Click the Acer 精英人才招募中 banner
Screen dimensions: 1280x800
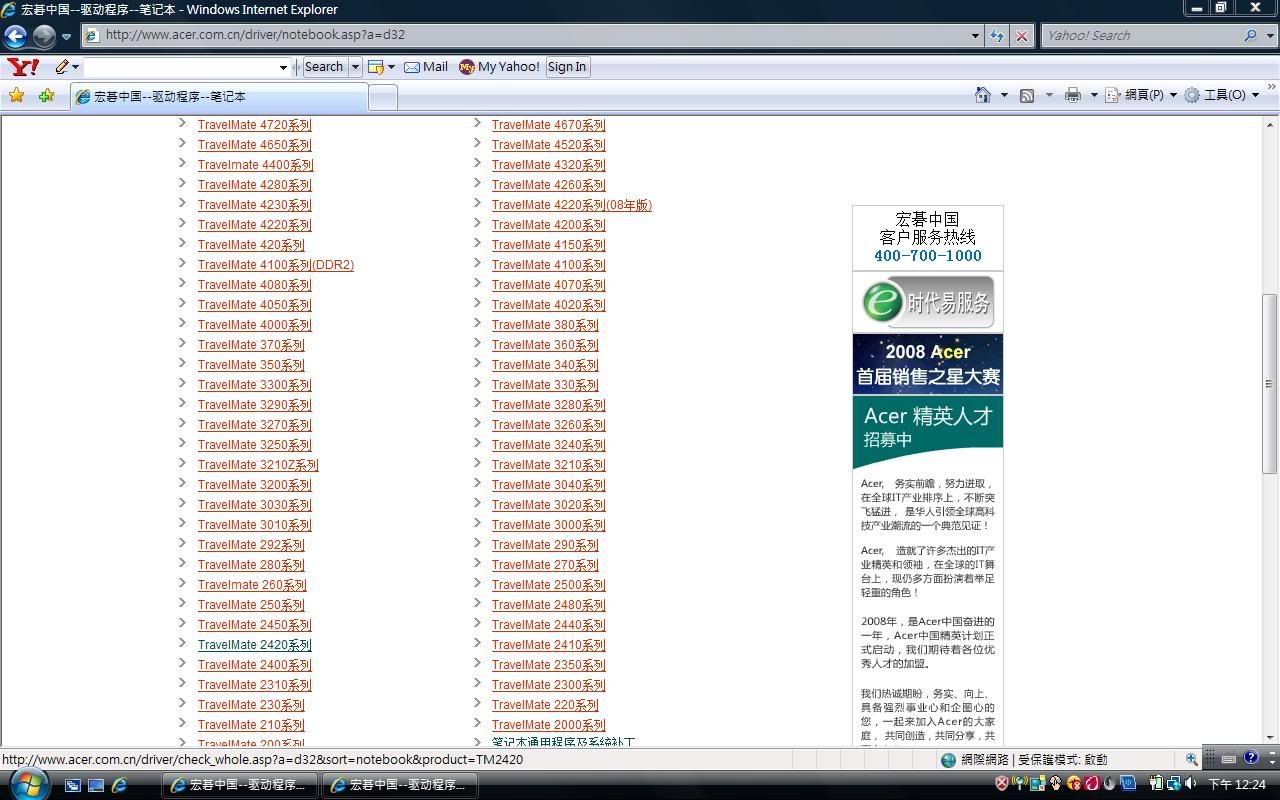(x=927, y=432)
